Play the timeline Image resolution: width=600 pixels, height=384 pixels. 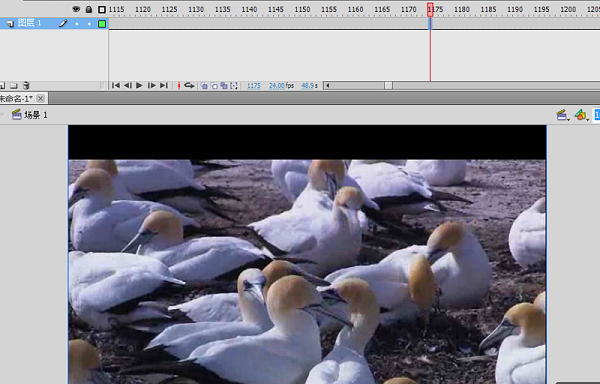pyautogui.click(x=139, y=85)
